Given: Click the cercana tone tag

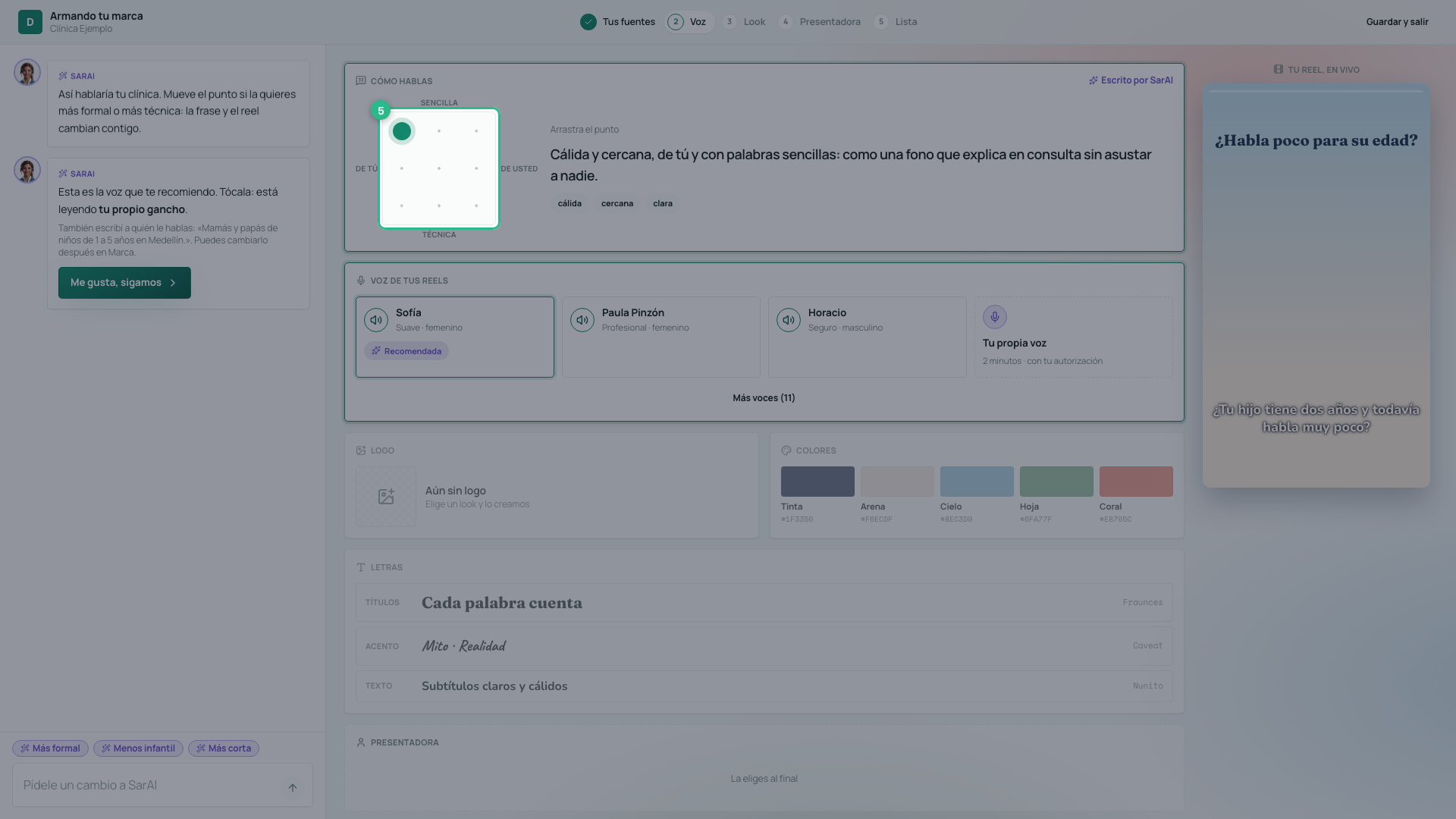Looking at the screenshot, I should 617,203.
